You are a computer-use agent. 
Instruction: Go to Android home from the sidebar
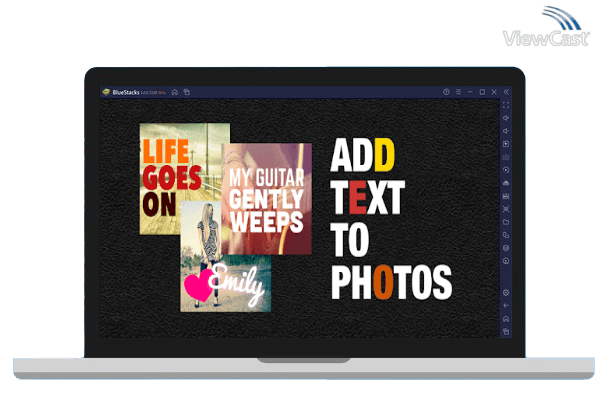click(506, 319)
